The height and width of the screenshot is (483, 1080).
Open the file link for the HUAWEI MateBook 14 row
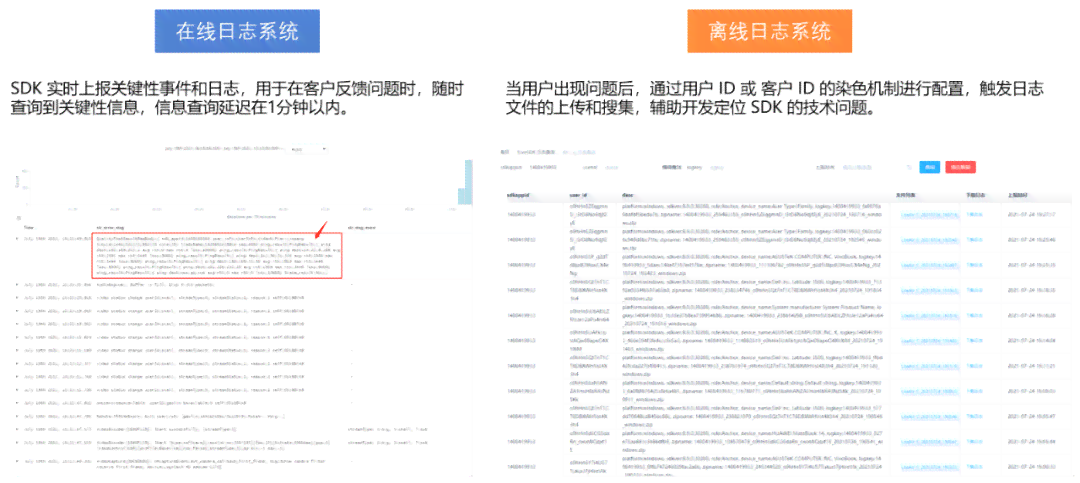tap(929, 441)
